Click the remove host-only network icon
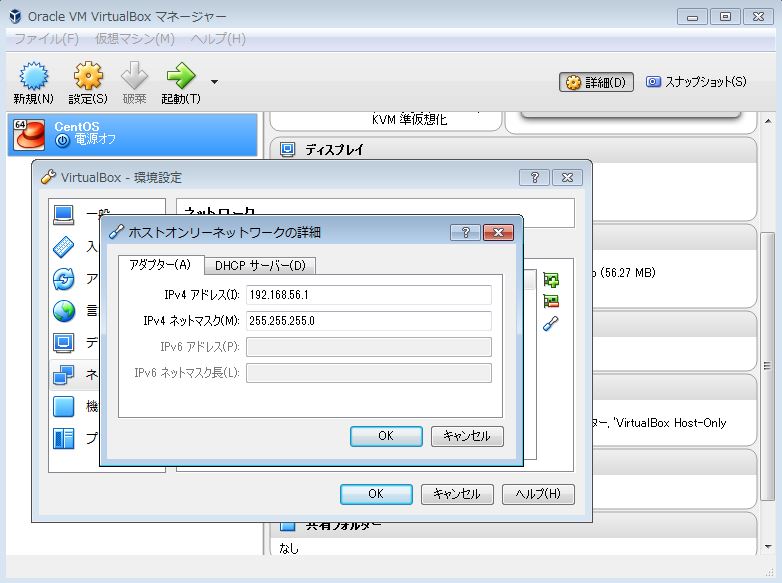This screenshot has width=782, height=583. (551, 301)
